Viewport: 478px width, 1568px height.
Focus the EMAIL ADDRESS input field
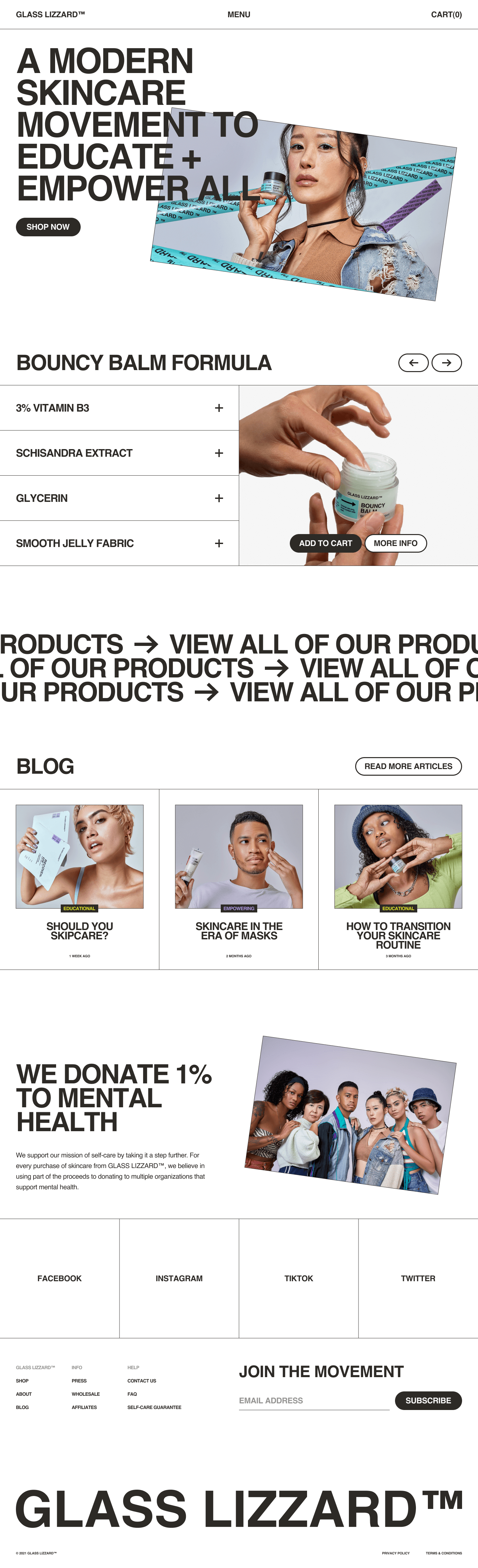[x=314, y=1401]
